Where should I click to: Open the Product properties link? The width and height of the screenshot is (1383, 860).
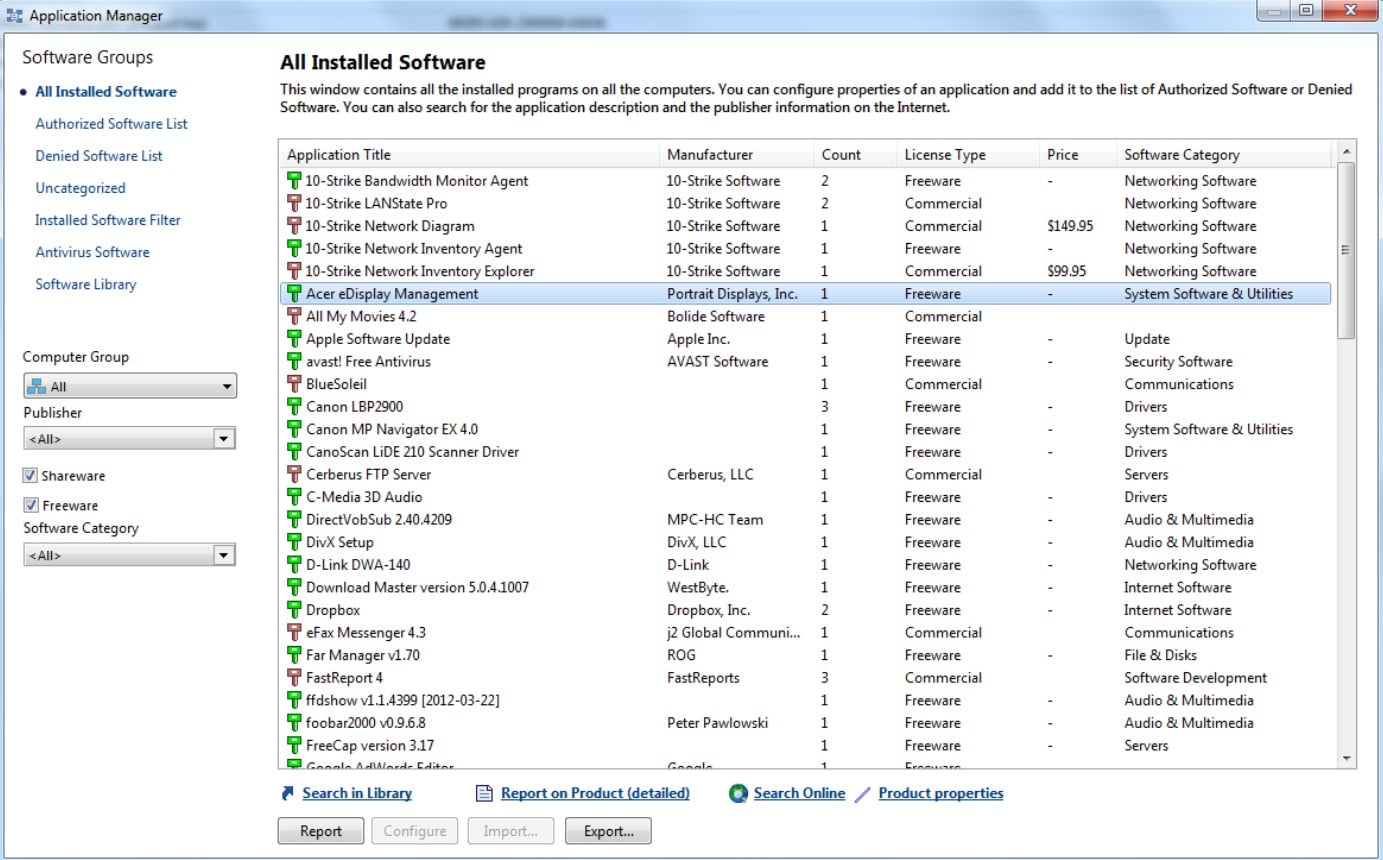tap(941, 793)
